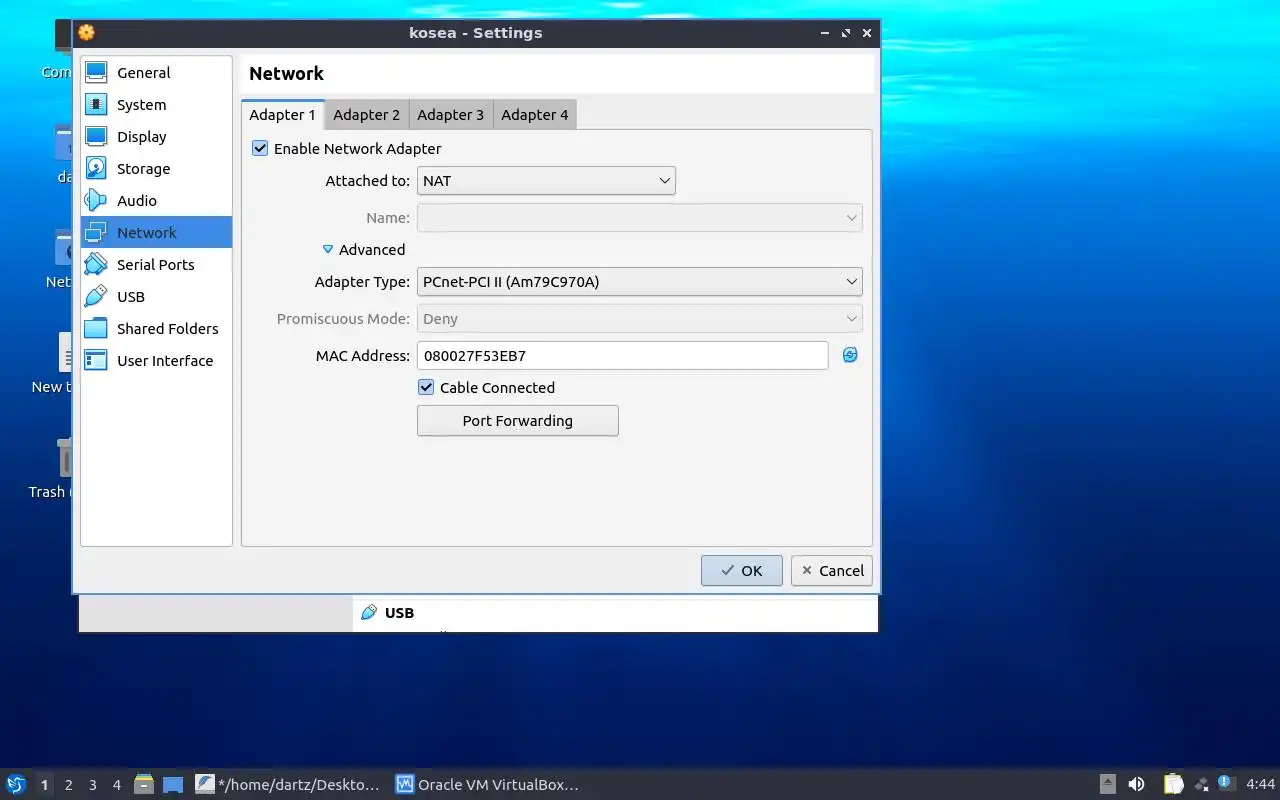This screenshot has height=800, width=1280.
Task: Open the User Interface settings category
Action: pyautogui.click(x=156, y=361)
